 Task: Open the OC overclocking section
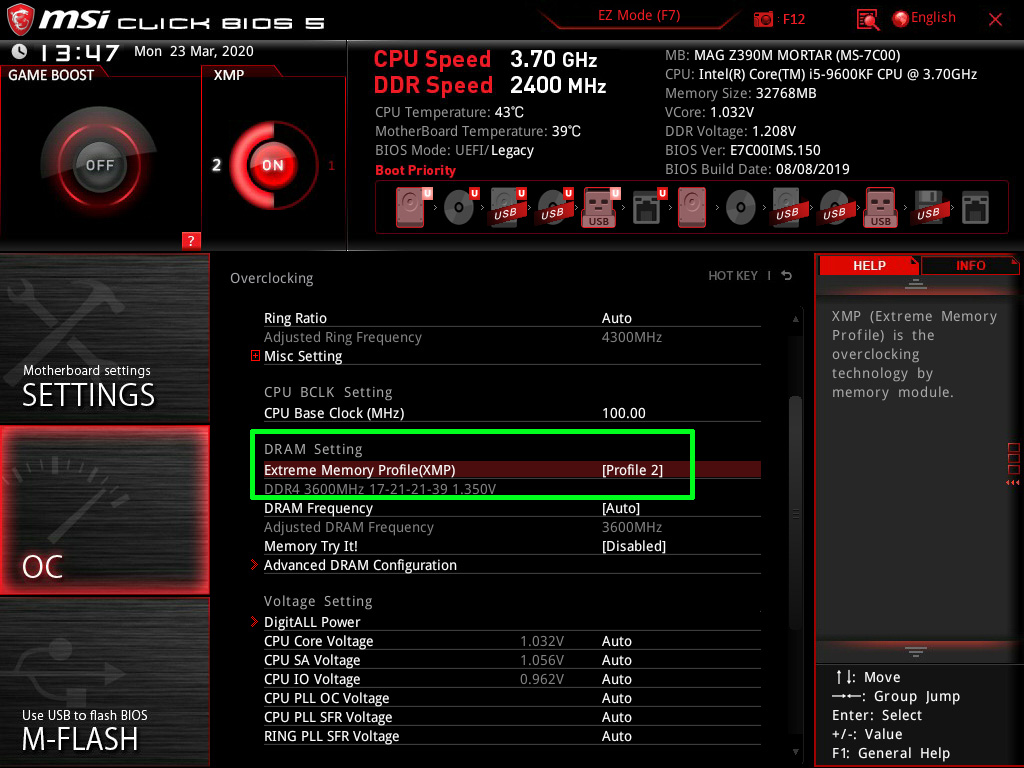(104, 510)
